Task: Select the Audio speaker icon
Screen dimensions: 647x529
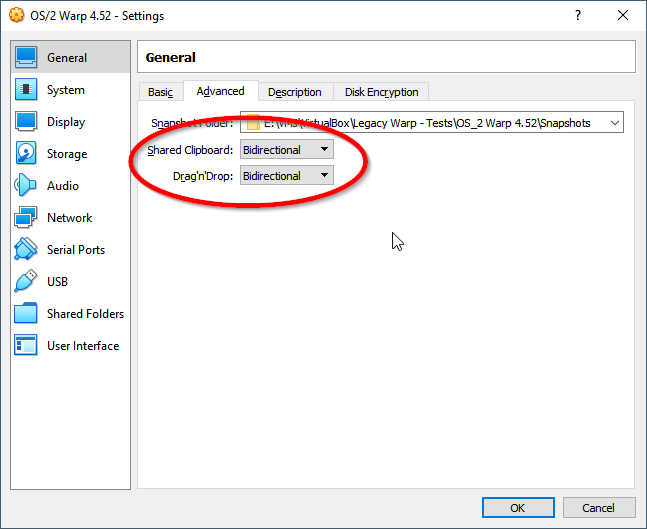Action: click(26, 185)
